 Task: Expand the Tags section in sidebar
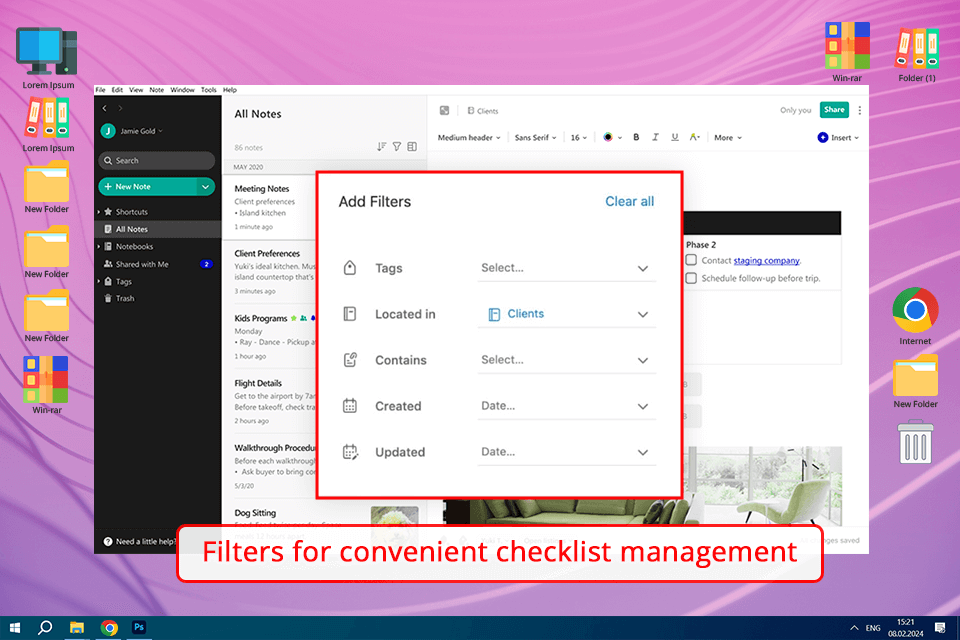[99, 282]
